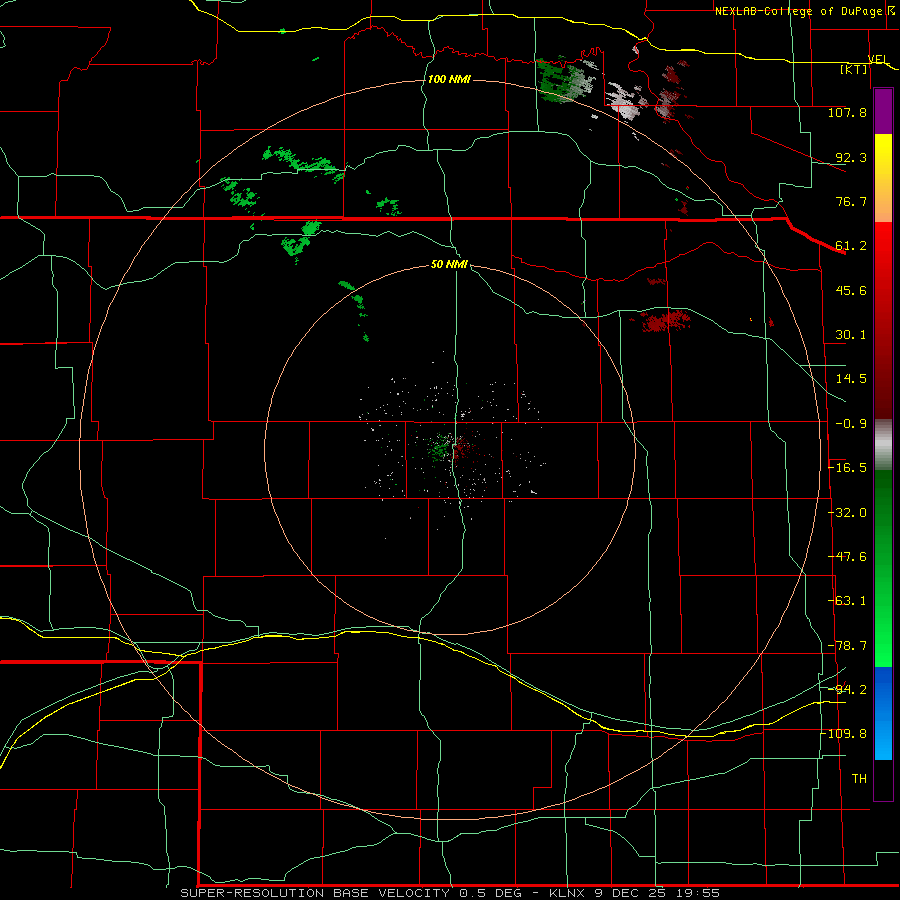Select the -63.1 velocity scale label

pos(848,600)
